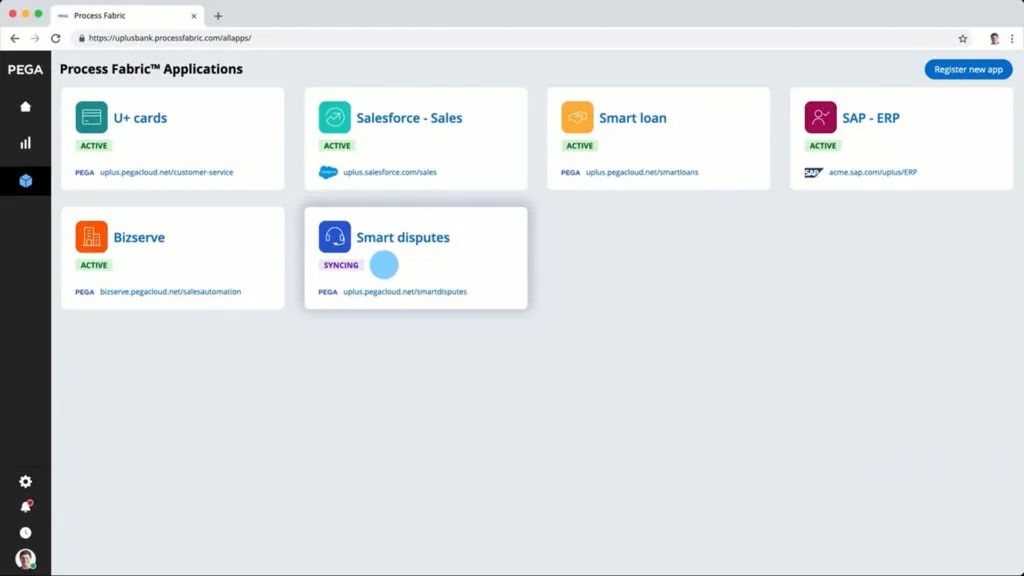The width and height of the screenshot is (1024, 576).
Task: Go back with browser back arrow
Action: point(14,39)
